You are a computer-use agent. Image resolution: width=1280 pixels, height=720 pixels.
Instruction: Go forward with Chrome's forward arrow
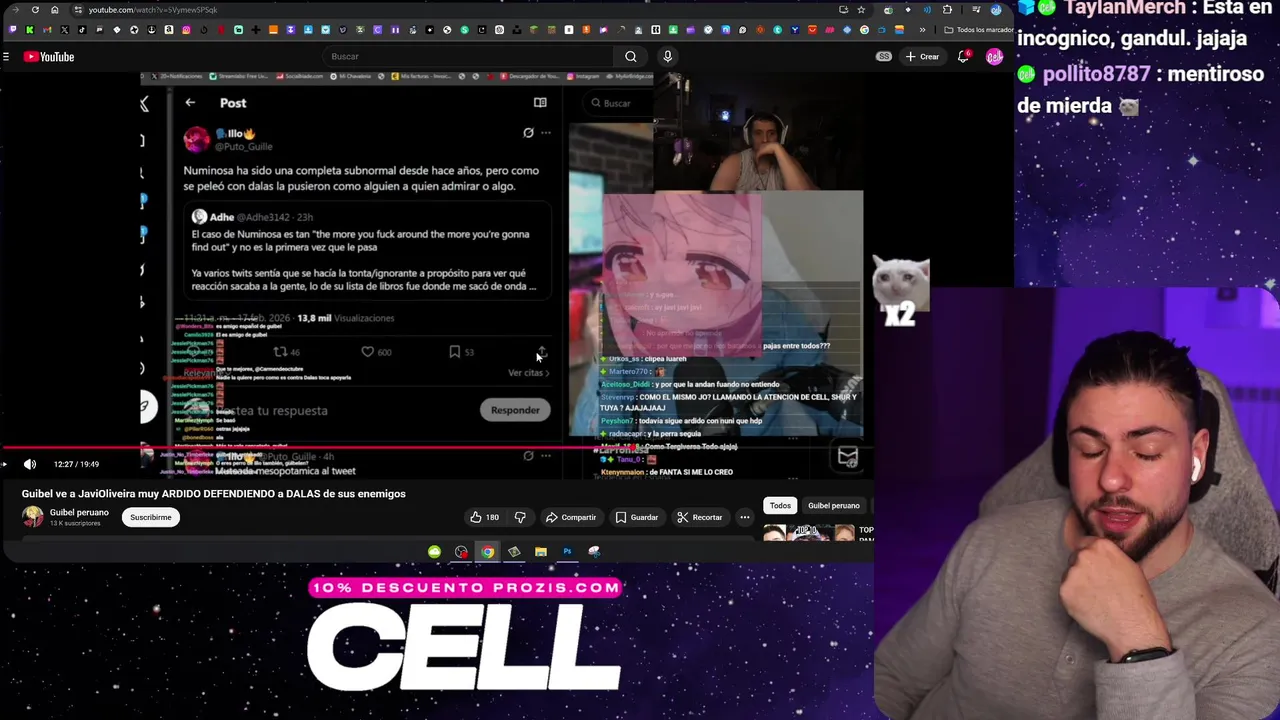(x=17, y=10)
